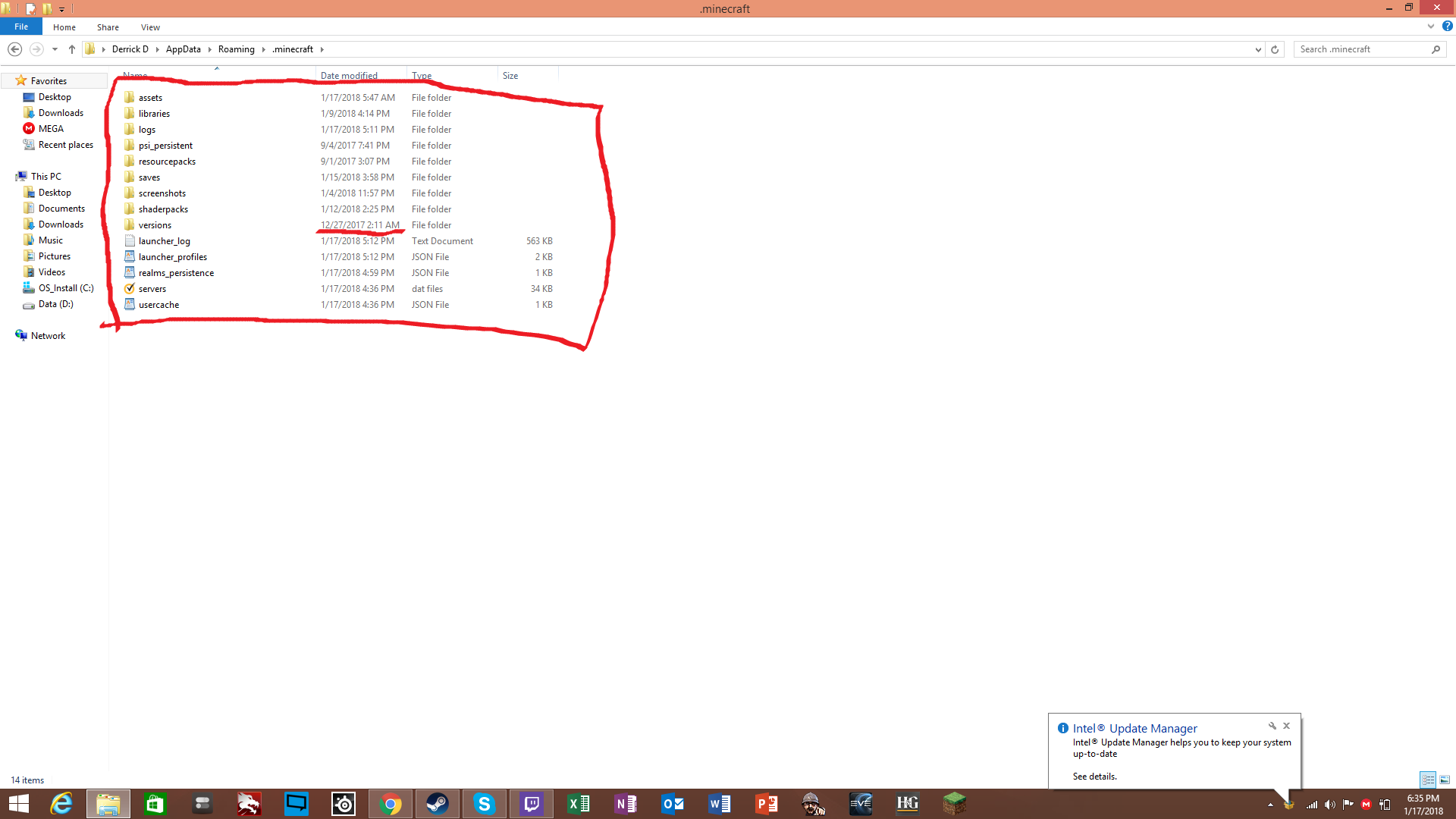
Task: Select the shaderpacks folder icon
Action: (x=130, y=209)
